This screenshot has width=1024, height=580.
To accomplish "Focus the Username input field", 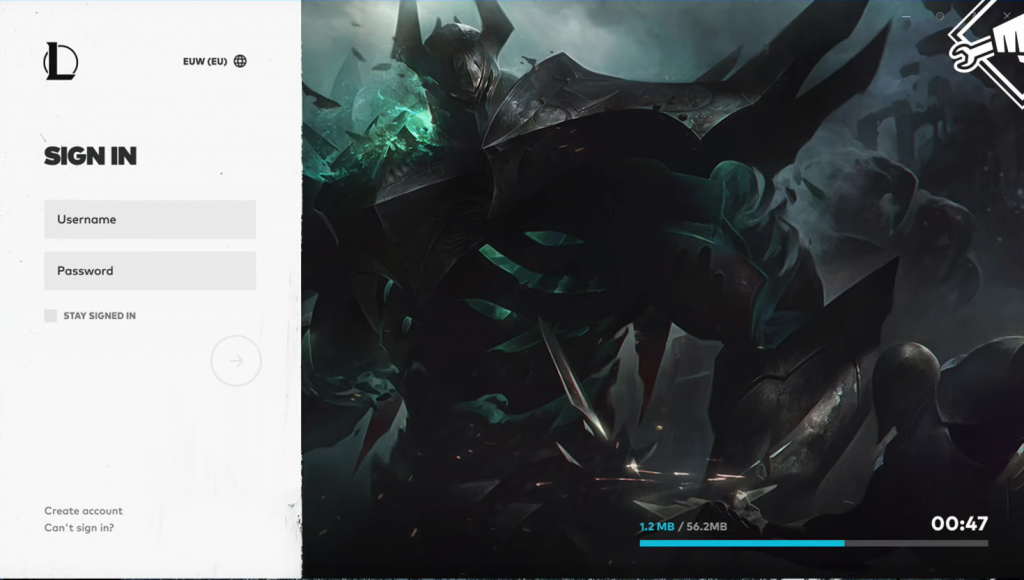I will 150,219.
